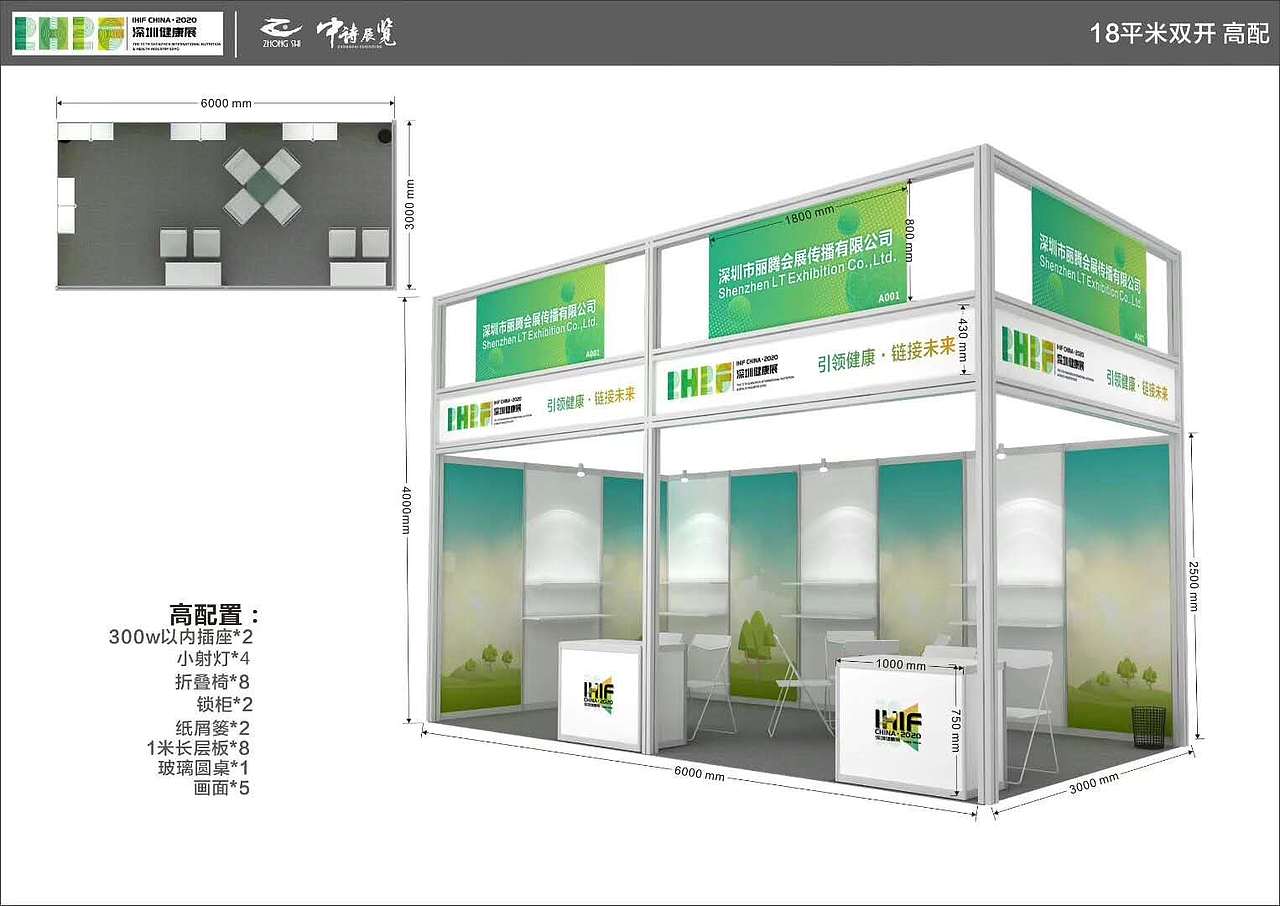Image resolution: width=1280 pixels, height=906 pixels.
Task: Select the '画面*5' list item
Action: point(221,788)
